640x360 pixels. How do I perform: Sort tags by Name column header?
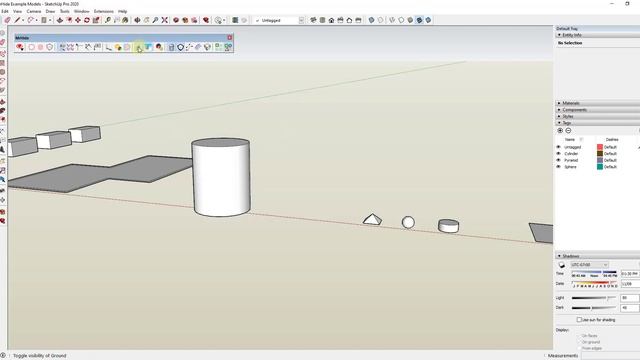click(570, 140)
